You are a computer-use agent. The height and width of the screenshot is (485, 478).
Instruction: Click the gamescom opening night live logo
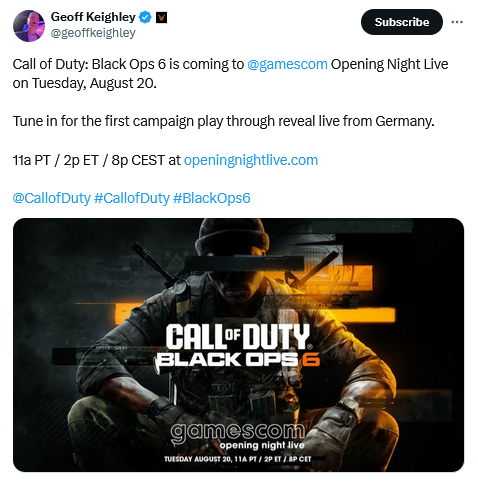pyautogui.click(x=238, y=437)
